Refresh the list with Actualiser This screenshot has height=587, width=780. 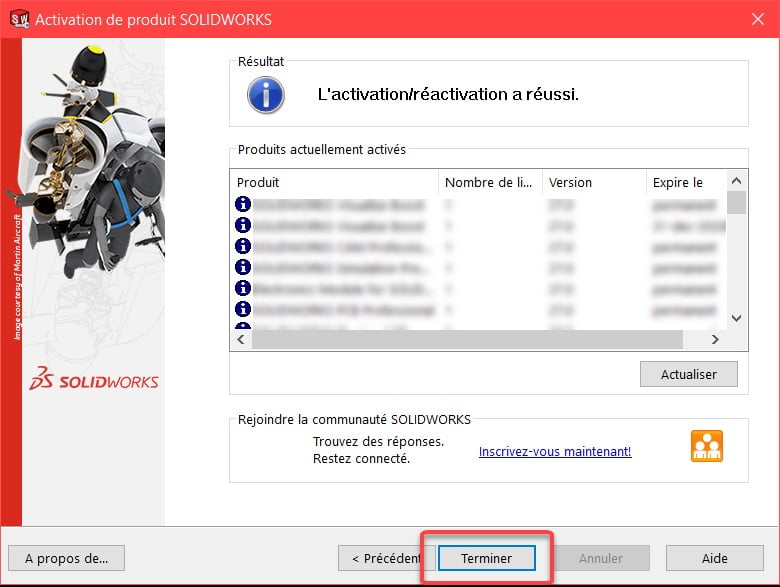[688, 374]
